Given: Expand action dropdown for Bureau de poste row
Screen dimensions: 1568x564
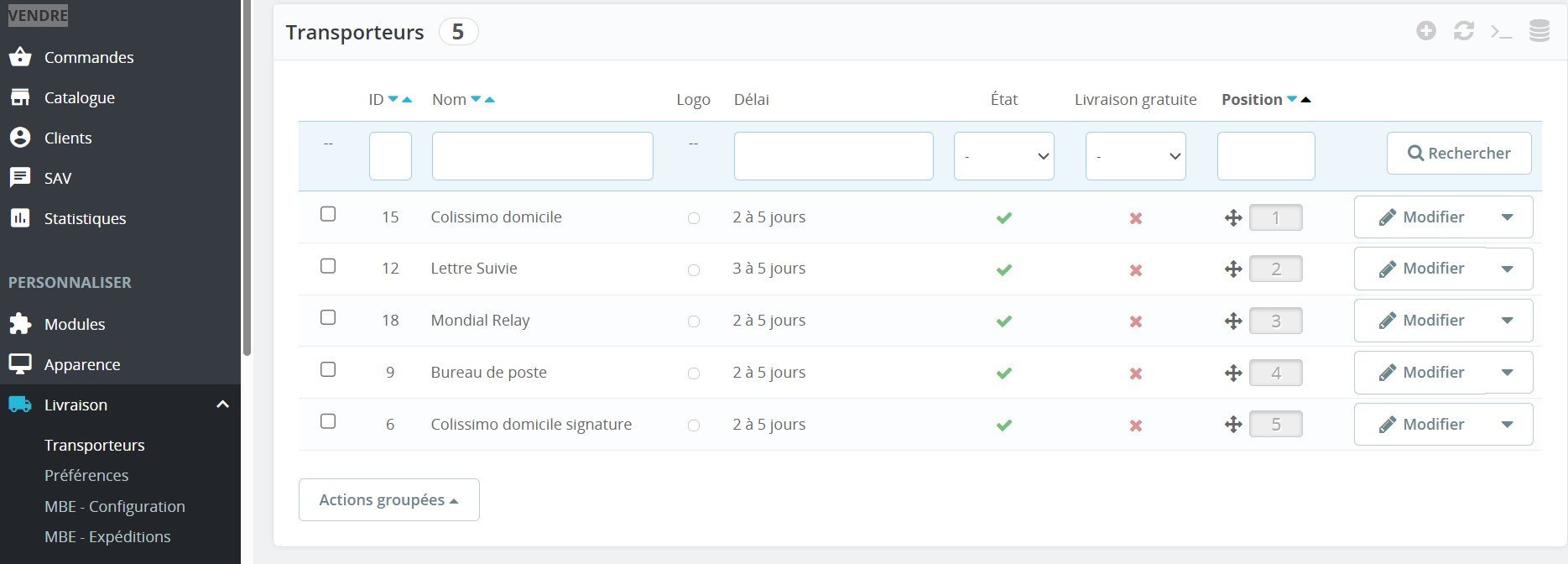Looking at the screenshot, I should (1508, 373).
